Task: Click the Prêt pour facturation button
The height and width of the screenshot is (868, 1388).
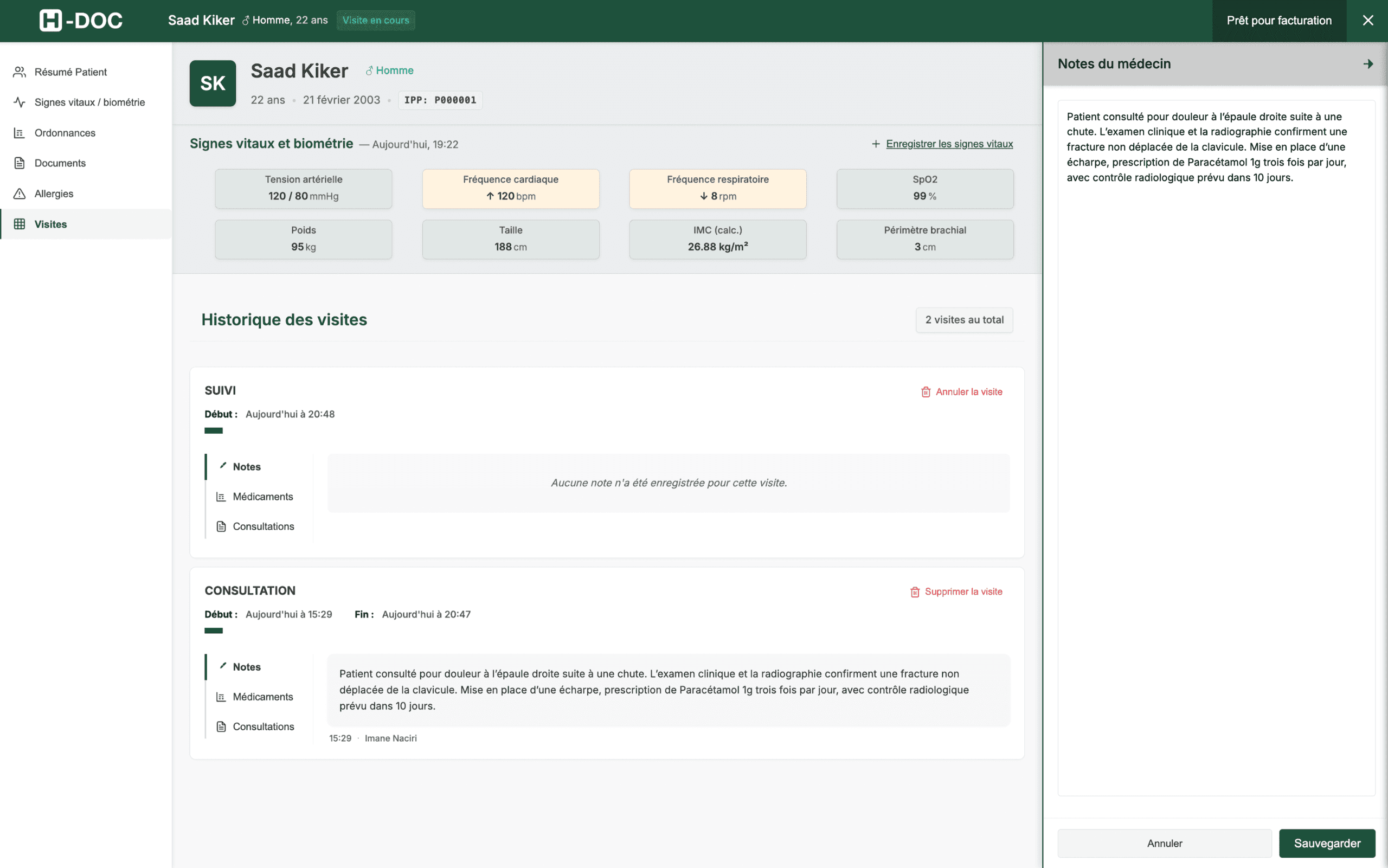Action: 1279,20
